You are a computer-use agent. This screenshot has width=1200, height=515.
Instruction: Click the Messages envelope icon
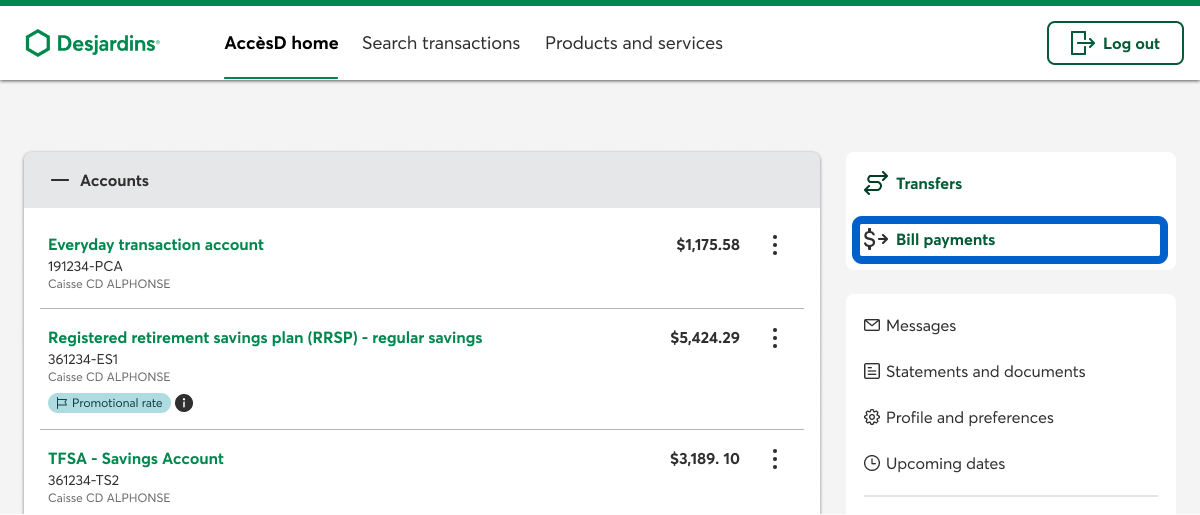(x=872, y=326)
